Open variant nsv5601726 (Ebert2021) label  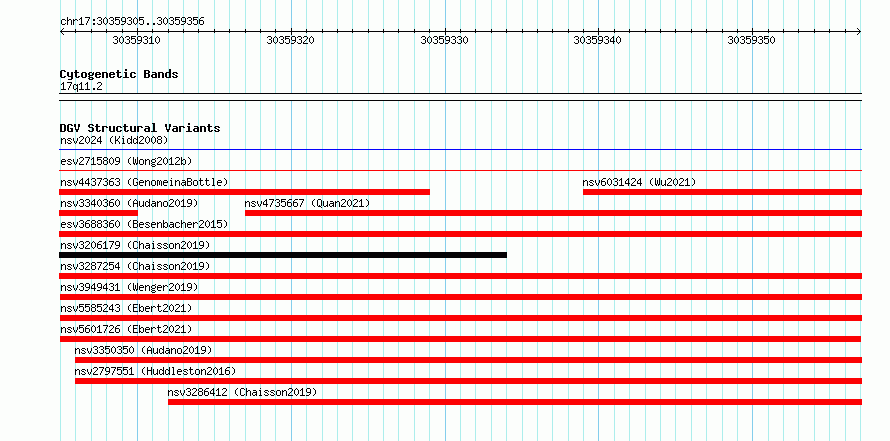click(x=126, y=329)
